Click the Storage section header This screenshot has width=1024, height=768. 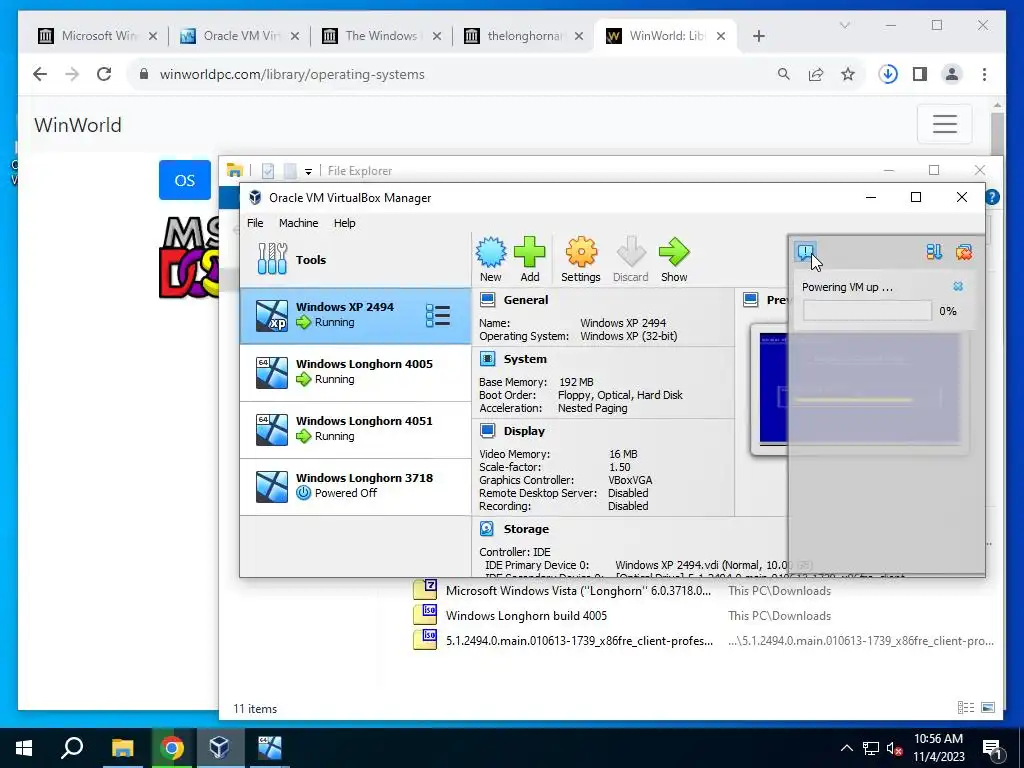click(526, 529)
